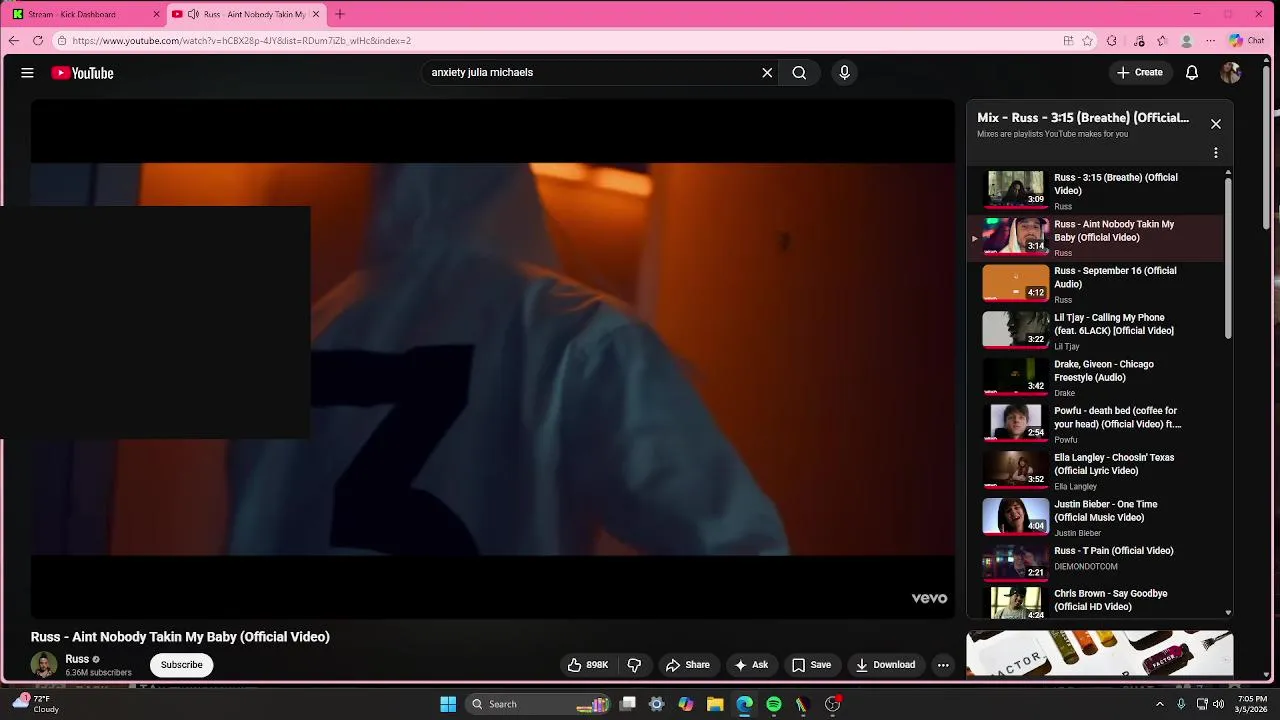
Task: Go to the YouTube home logo
Action: (x=82, y=73)
